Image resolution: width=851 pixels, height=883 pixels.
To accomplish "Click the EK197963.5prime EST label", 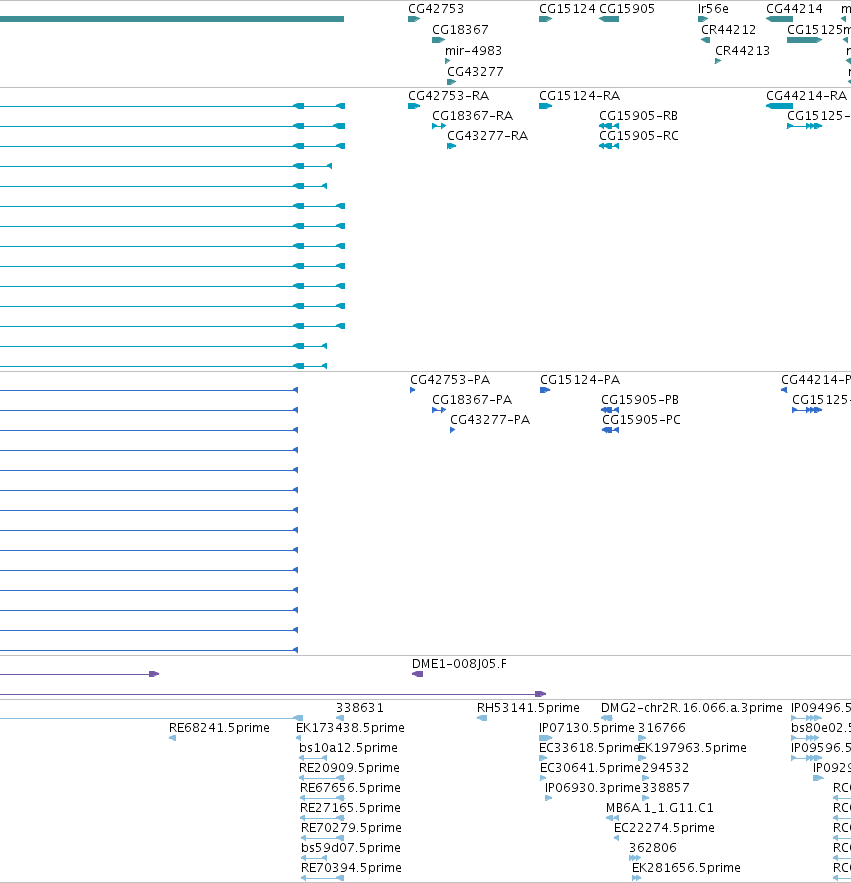I will [692, 748].
